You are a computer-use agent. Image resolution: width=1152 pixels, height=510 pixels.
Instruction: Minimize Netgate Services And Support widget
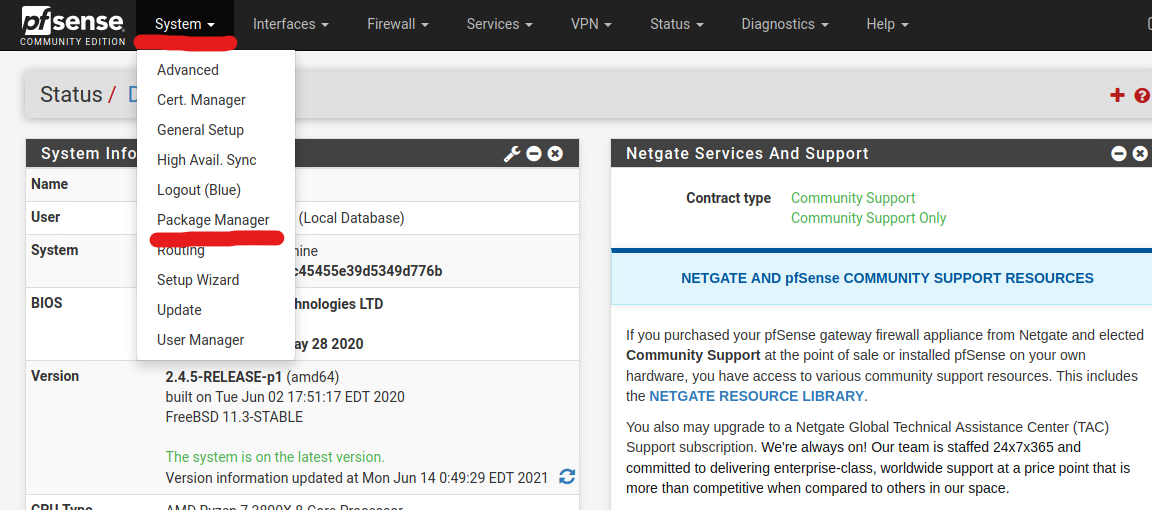(x=1119, y=154)
